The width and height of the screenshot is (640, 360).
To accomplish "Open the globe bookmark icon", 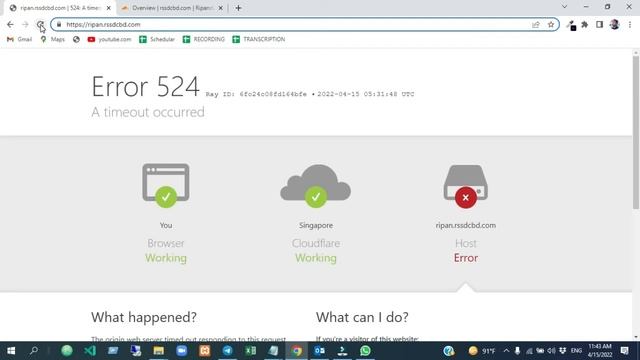I will click(76, 39).
